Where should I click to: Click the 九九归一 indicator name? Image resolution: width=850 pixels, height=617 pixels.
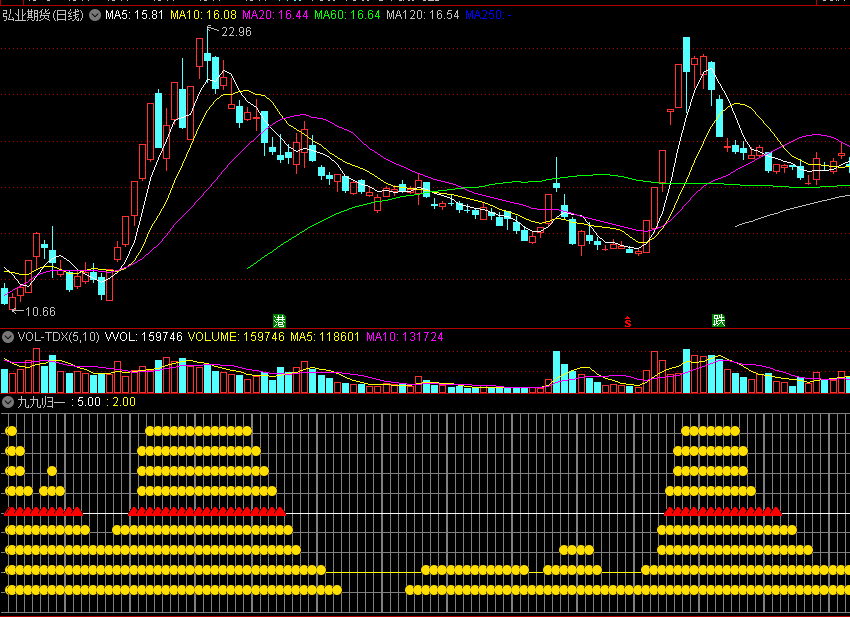point(41,402)
